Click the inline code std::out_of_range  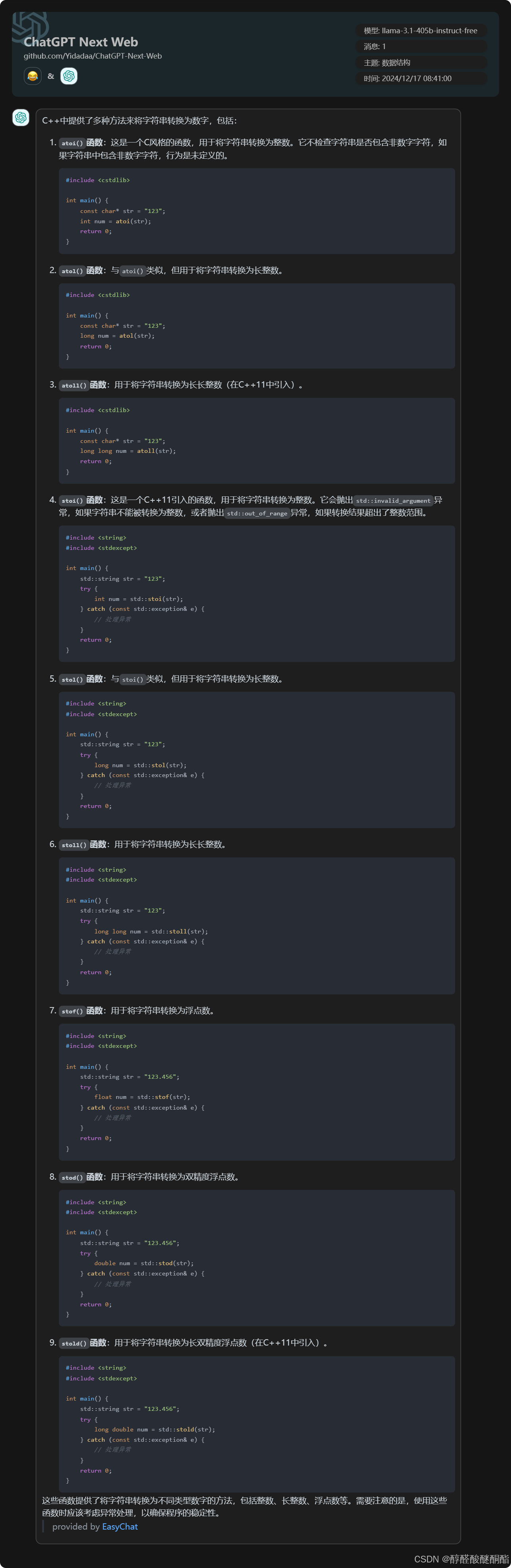point(257,513)
